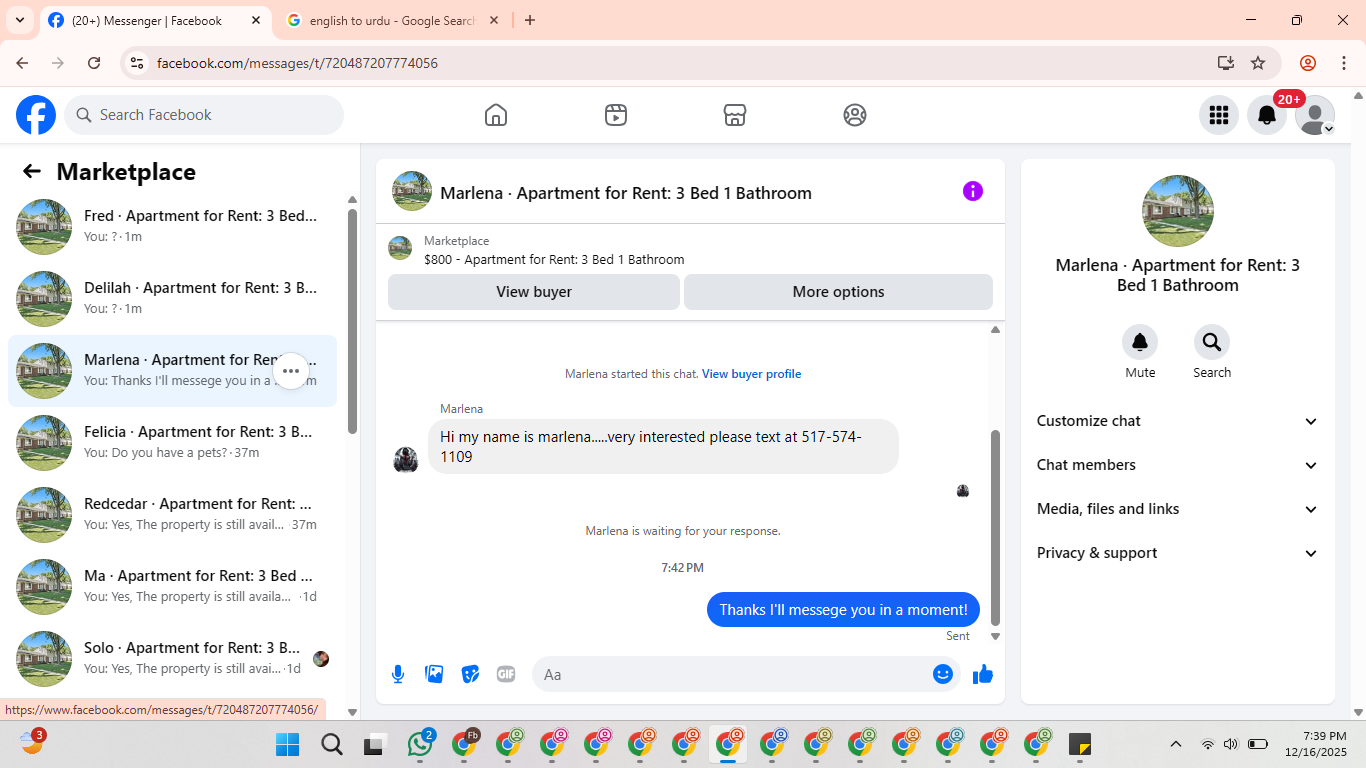Open the Reels video icon in top navigation
The width and height of the screenshot is (1366, 768).
pos(616,115)
